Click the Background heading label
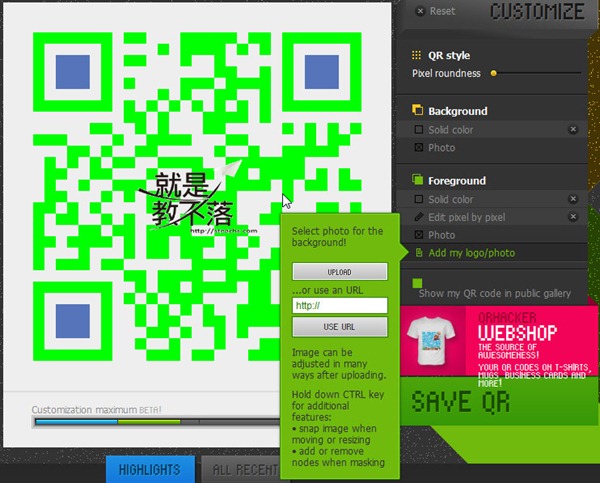This screenshot has height=483, width=600. [458, 111]
